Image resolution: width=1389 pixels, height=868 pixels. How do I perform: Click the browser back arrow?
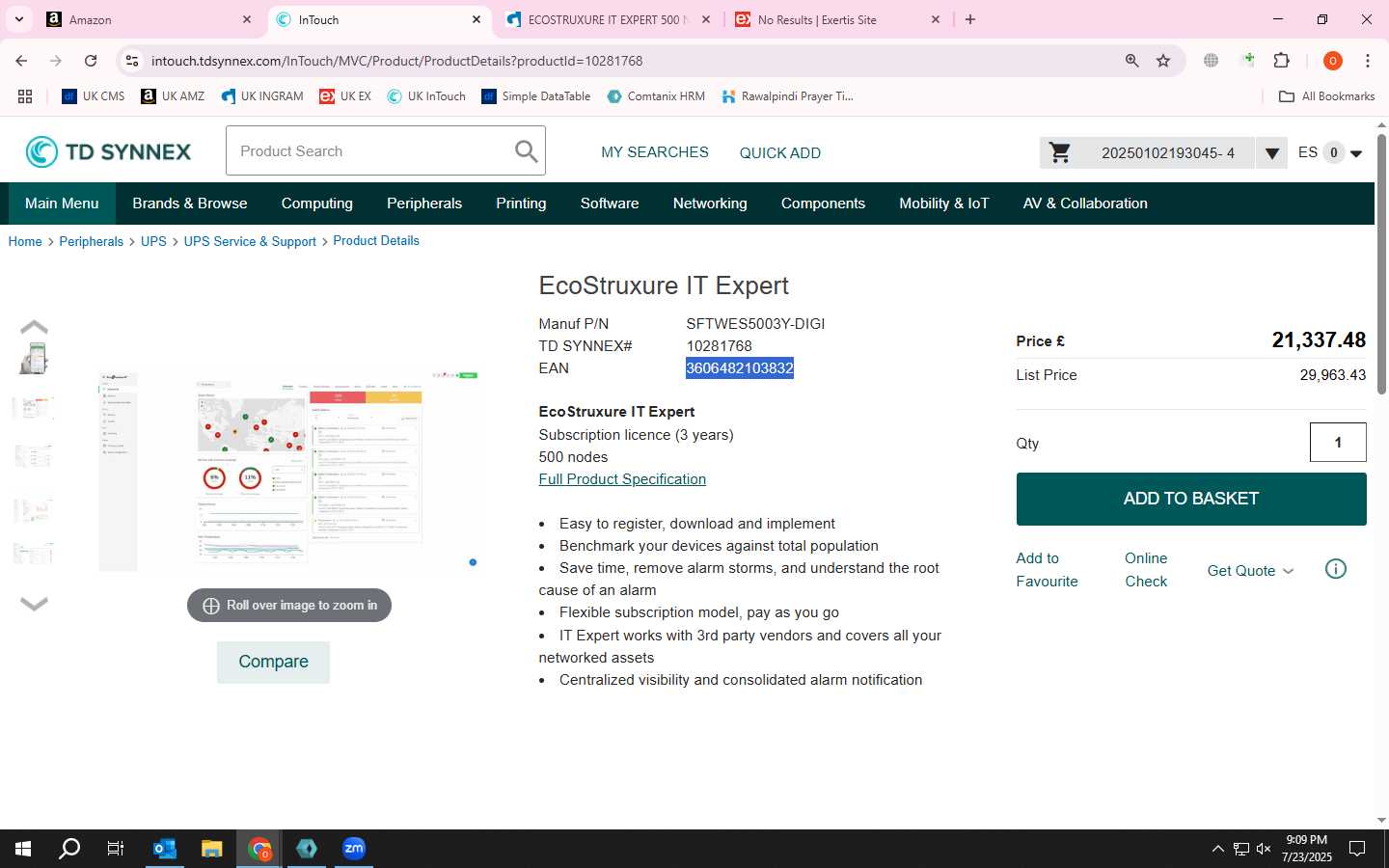pyautogui.click(x=21, y=61)
